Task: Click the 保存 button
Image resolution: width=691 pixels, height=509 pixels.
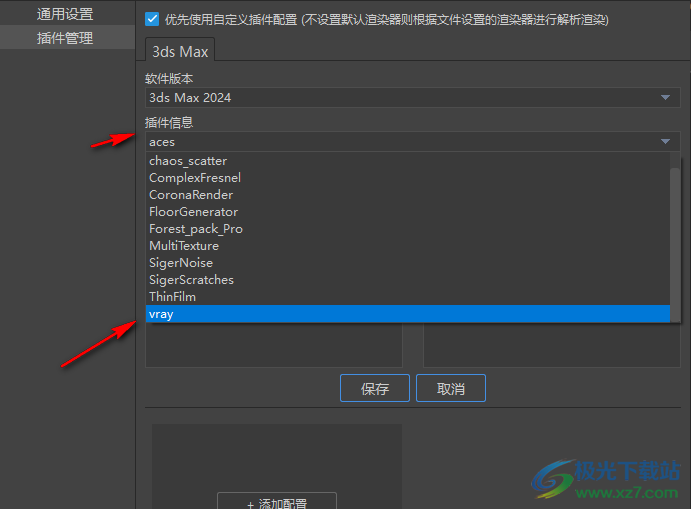Action: coord(375,388)
